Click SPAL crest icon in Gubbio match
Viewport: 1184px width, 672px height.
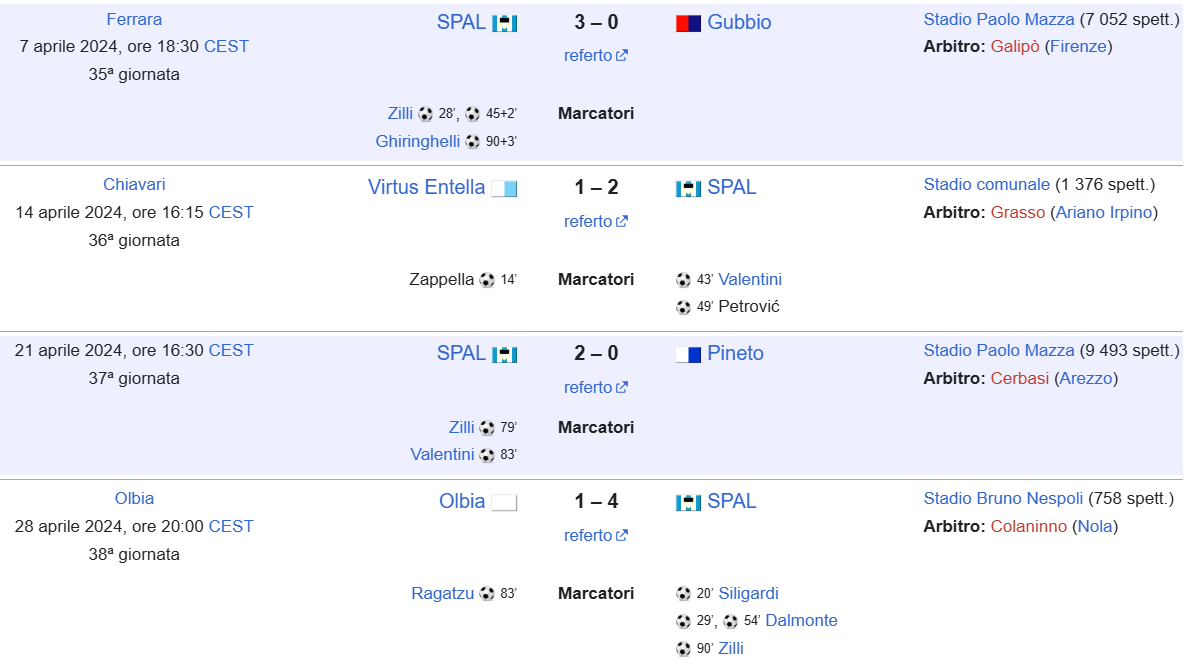tap(504, 23)
